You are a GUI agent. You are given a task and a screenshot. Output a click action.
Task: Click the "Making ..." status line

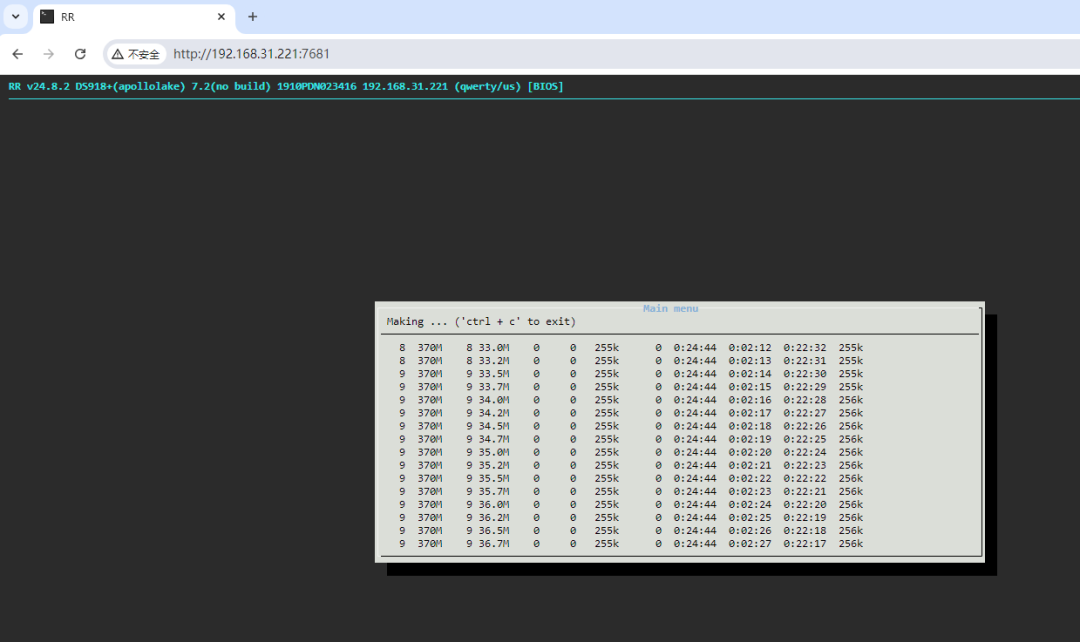tap(480, 322)
